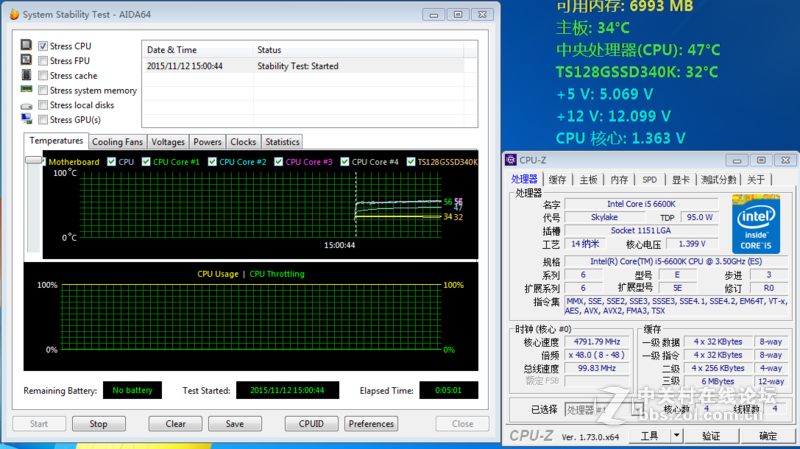Toggle TS128GSSD340K graph checkbox
Screen dimensions: 800x449
click(x=411, y=162)
